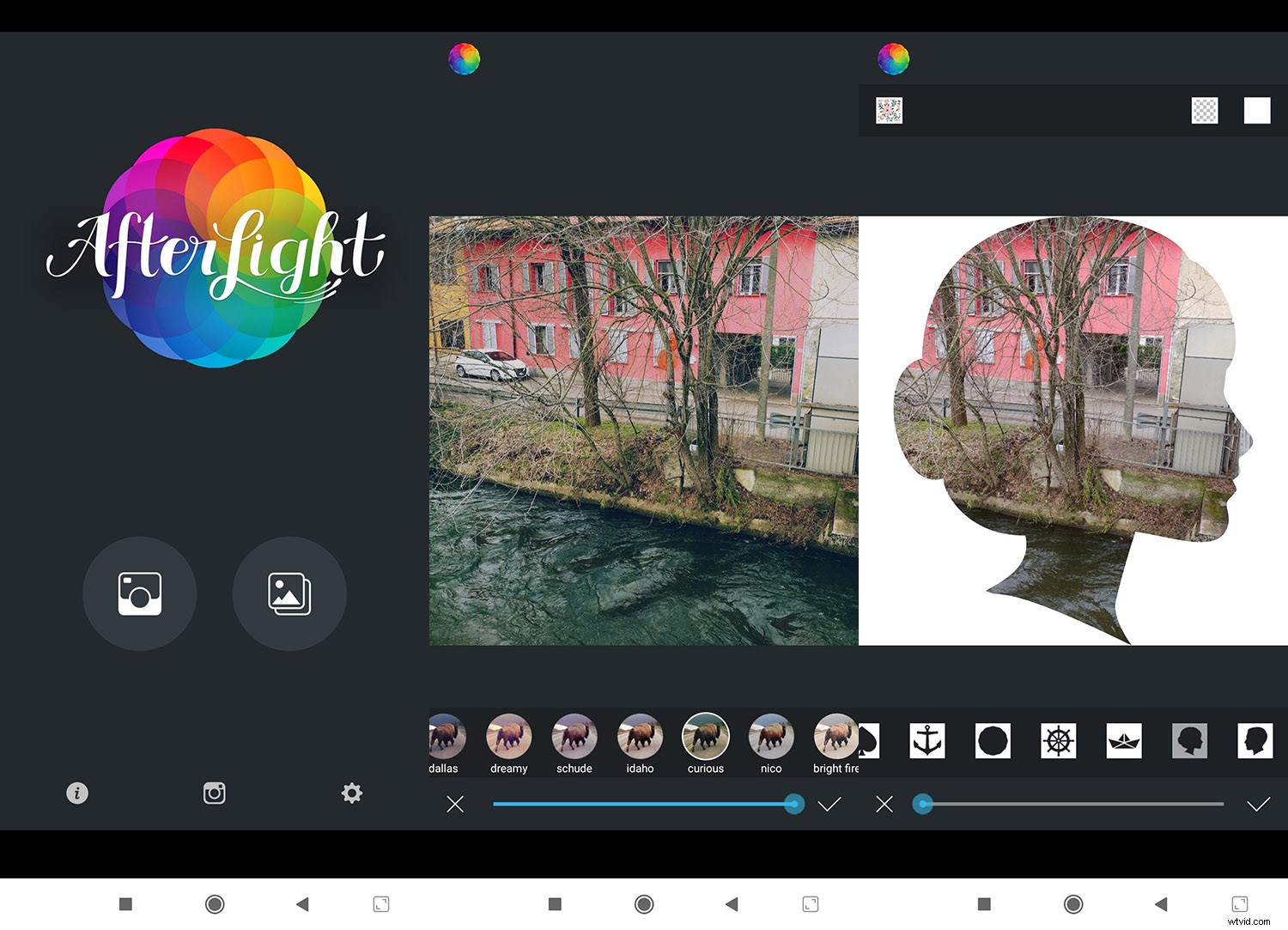Pick the man profile silhouette mask

point(1255,740)
